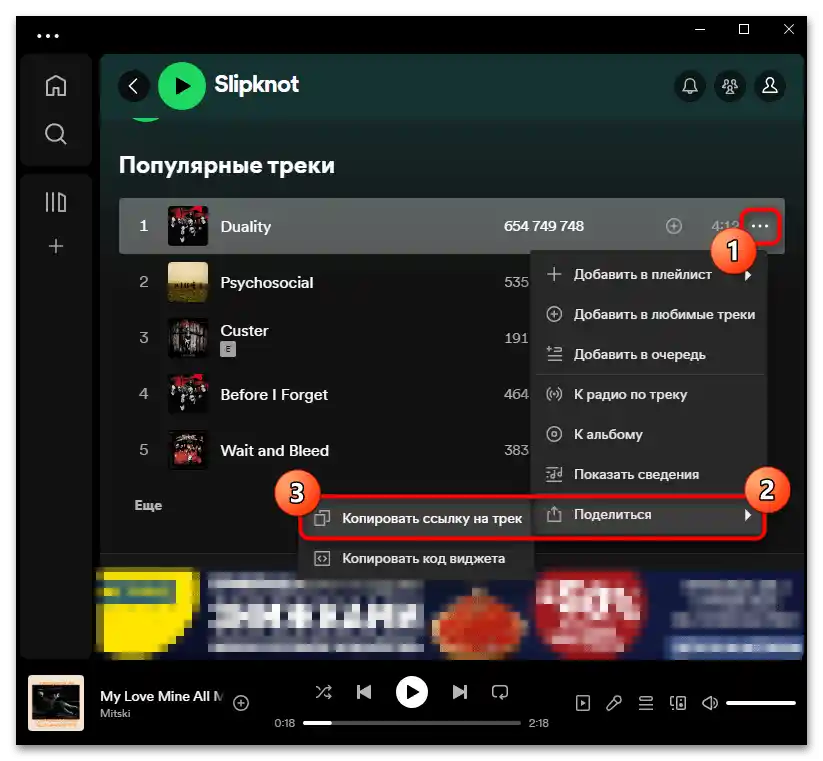Adjust the volume slider
Screen dimensions: 823x761
pos(762,702)
